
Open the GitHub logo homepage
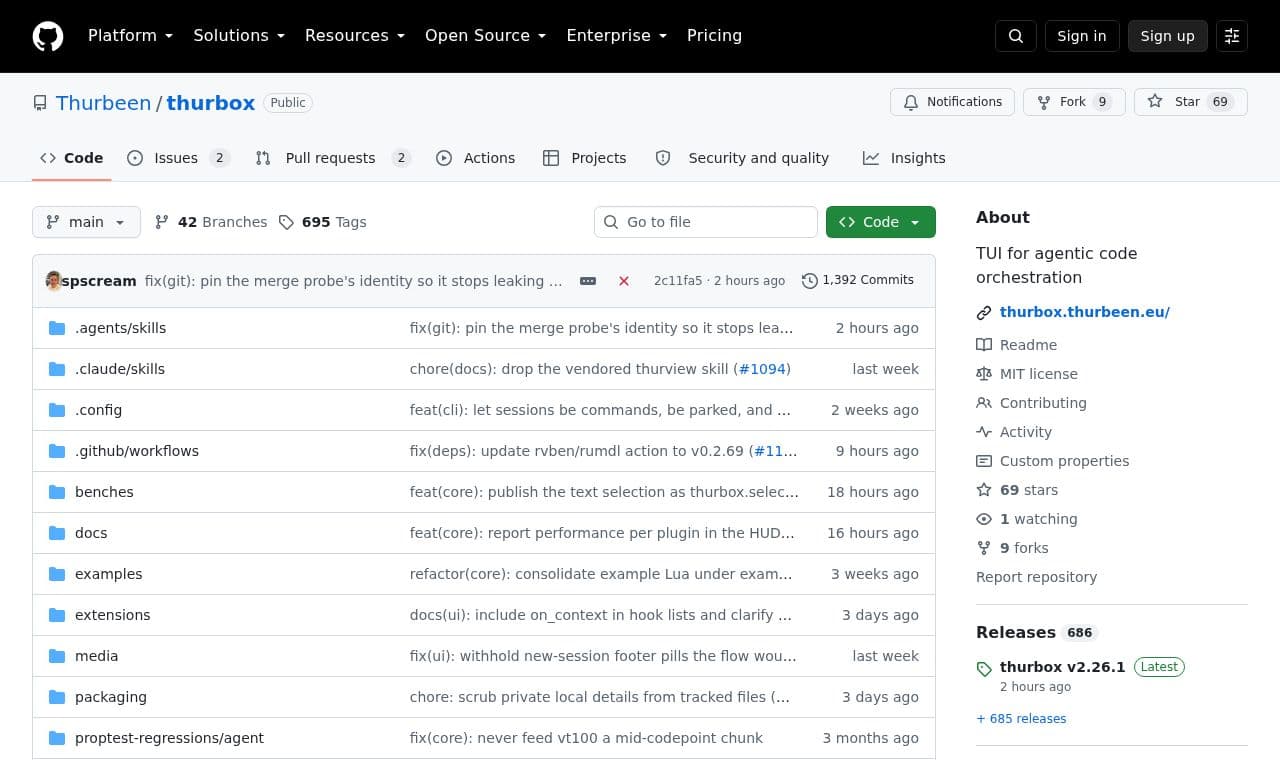pos(48,36)
